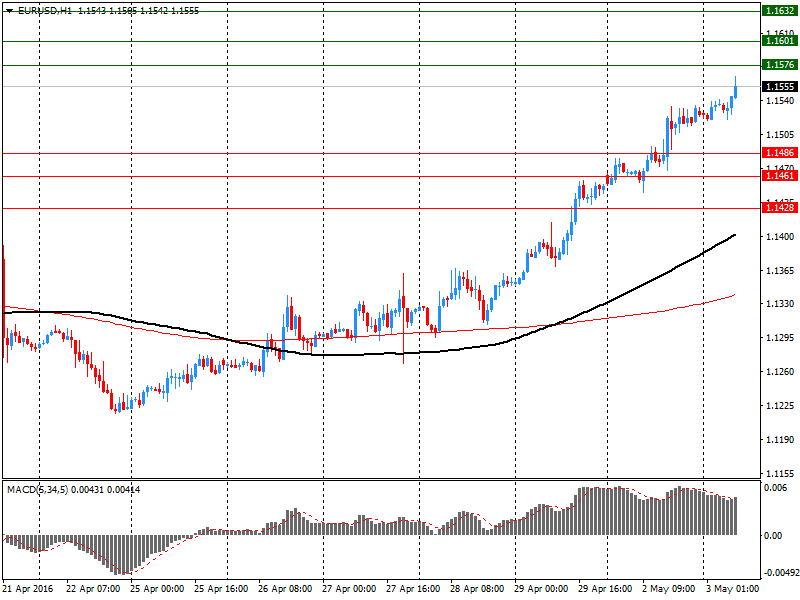Click the 21 Apr 2016 time axis label

28,589
